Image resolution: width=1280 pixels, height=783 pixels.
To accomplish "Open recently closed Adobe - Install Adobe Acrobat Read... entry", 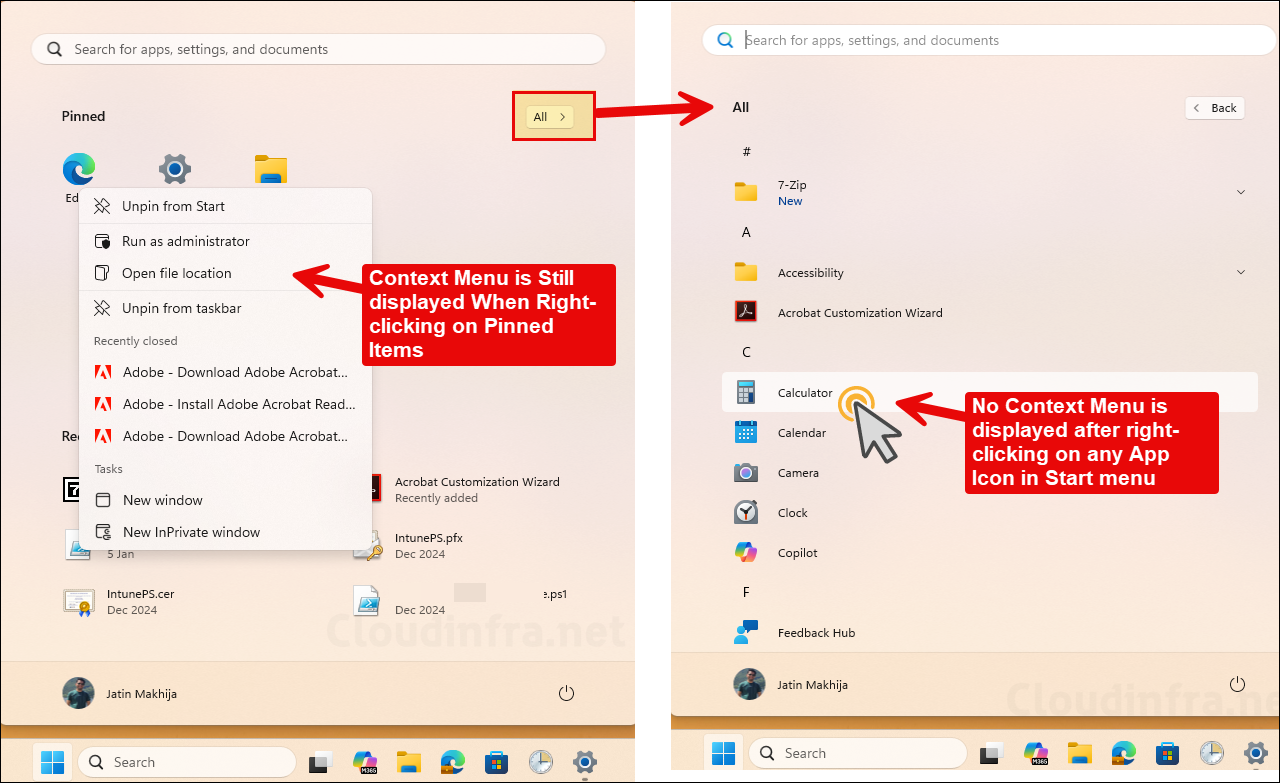I will (x=225, y=404).
